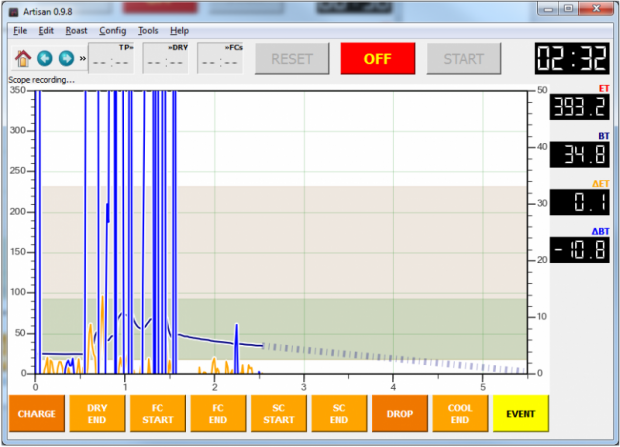Viewport: 620px width, 447px height.
Task: Mark COOL END event
Action: 460,414
